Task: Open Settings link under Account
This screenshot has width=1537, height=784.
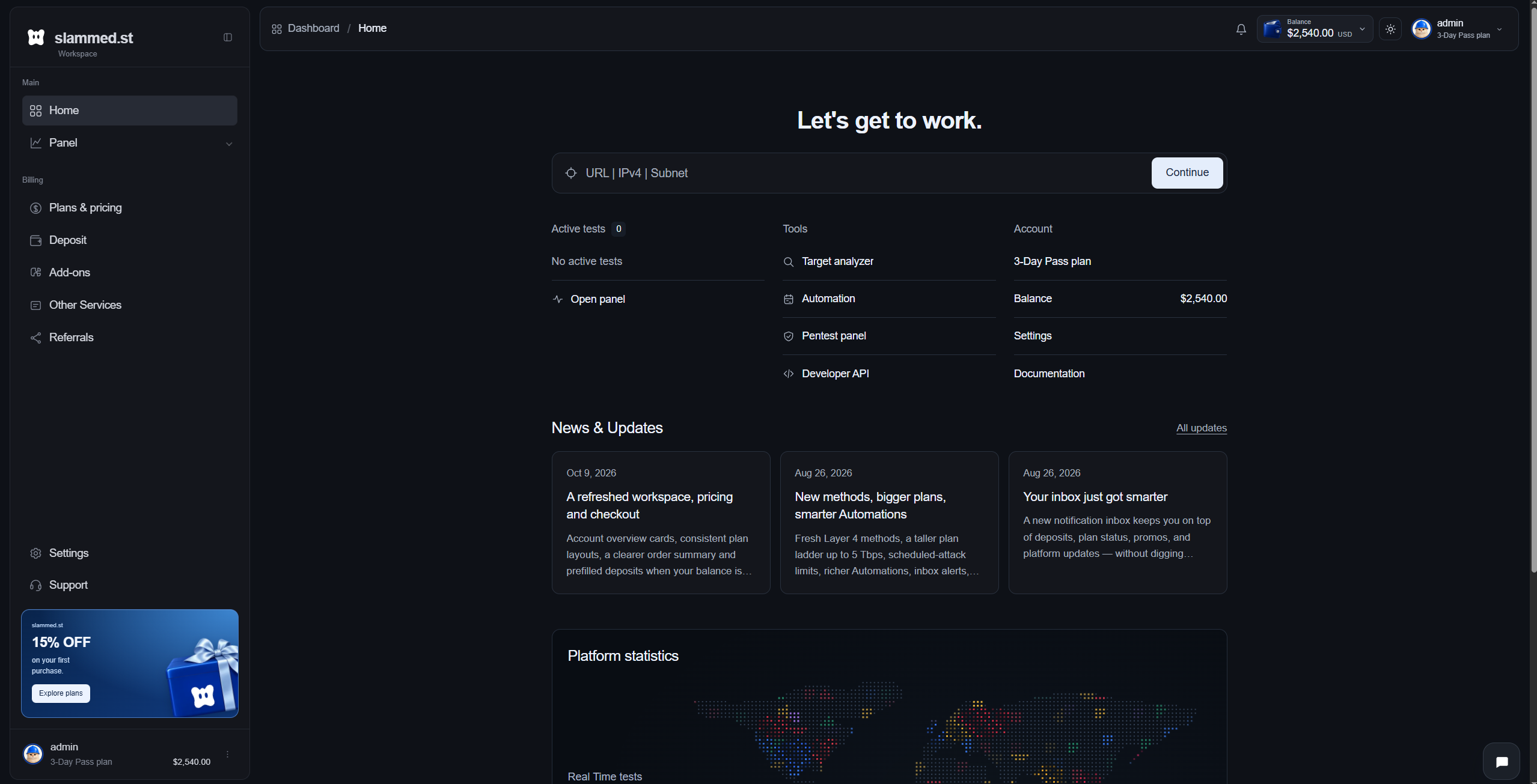Action: click(1033, 336)
